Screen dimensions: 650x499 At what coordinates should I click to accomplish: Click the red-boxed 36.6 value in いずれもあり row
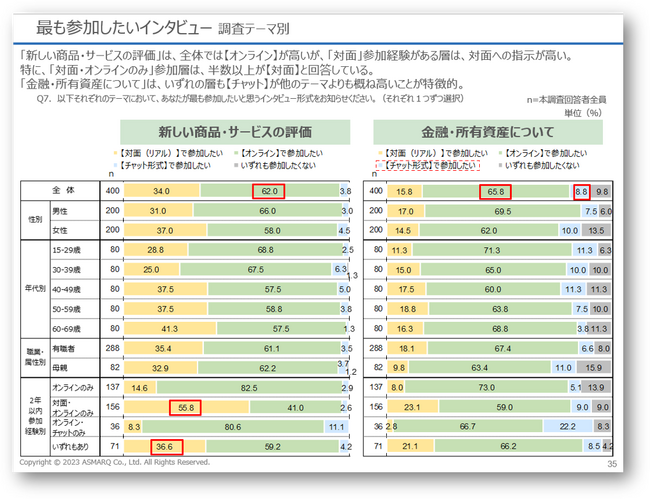click(167, 447)
